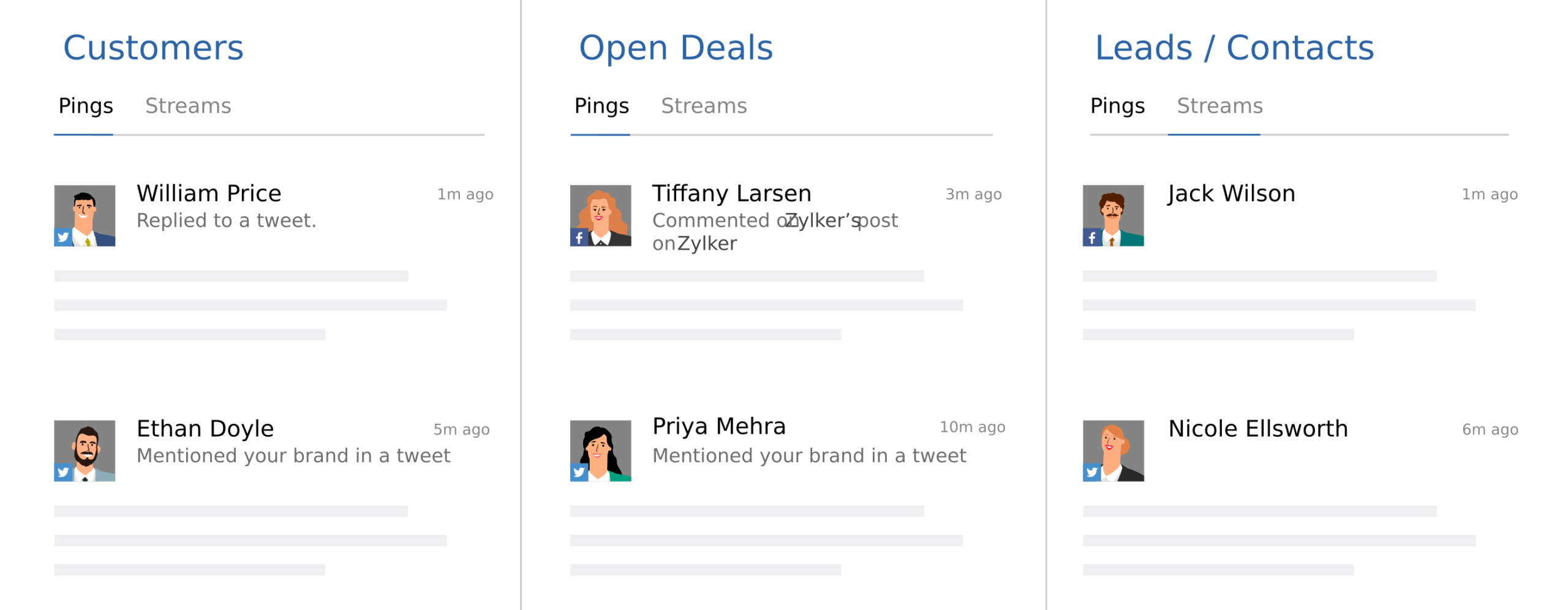Open the Ethan Doyle contact name

click(205, 429)
